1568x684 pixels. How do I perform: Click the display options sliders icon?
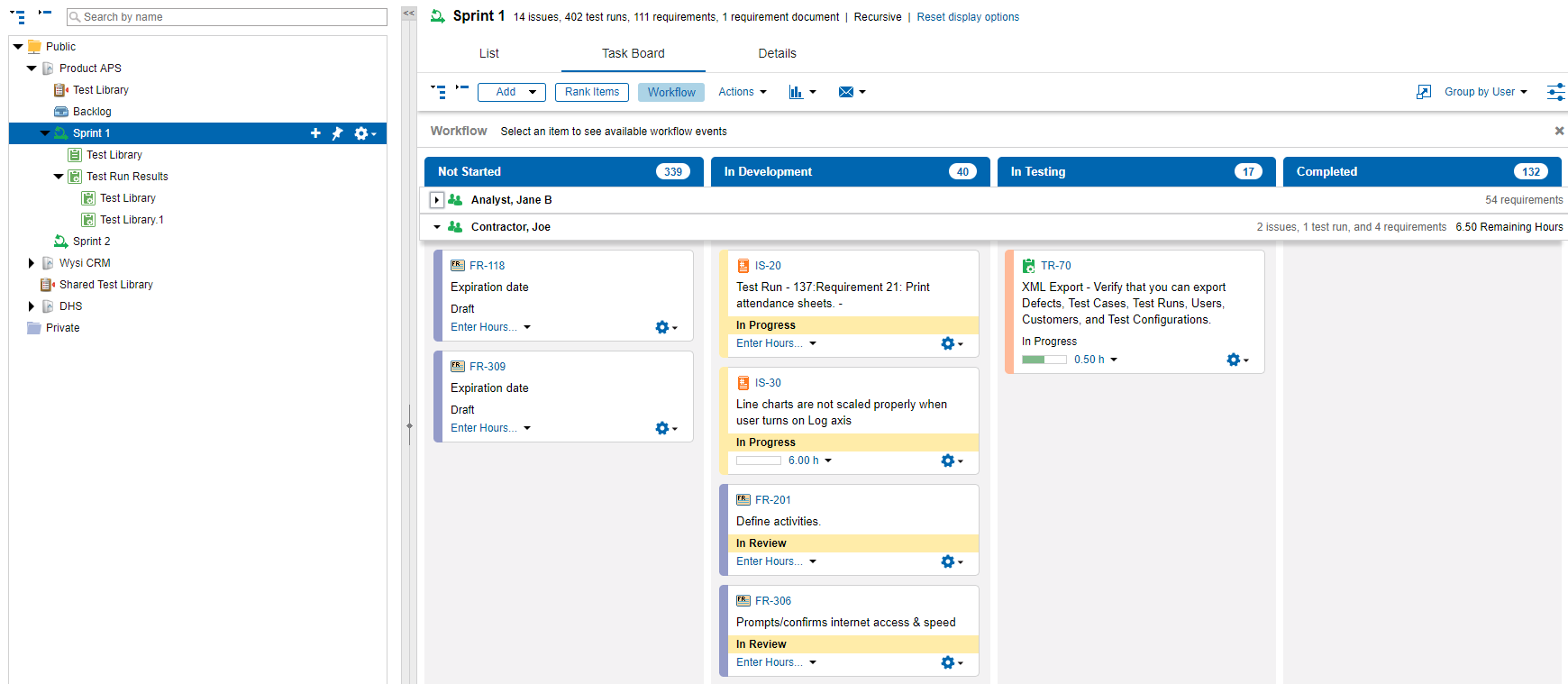pyautogui.click(x=1555, y=92)
